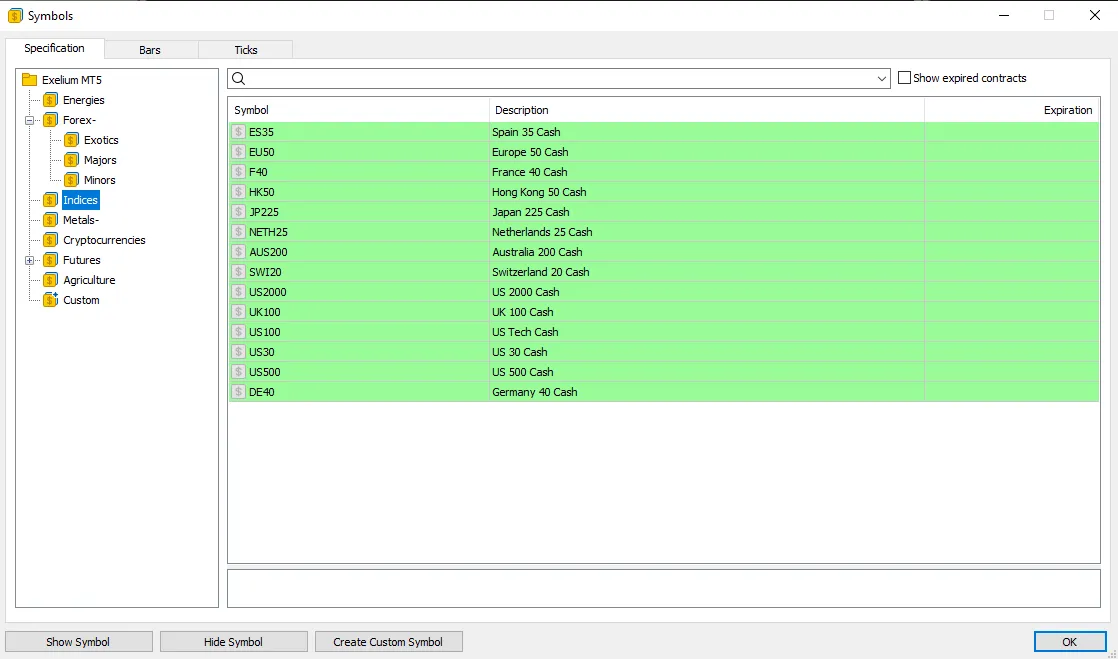The height and width of the screenshot is (659, 1118).
Task: Select the Majors subgroup under Forex
Action: [x=100, y=160]
